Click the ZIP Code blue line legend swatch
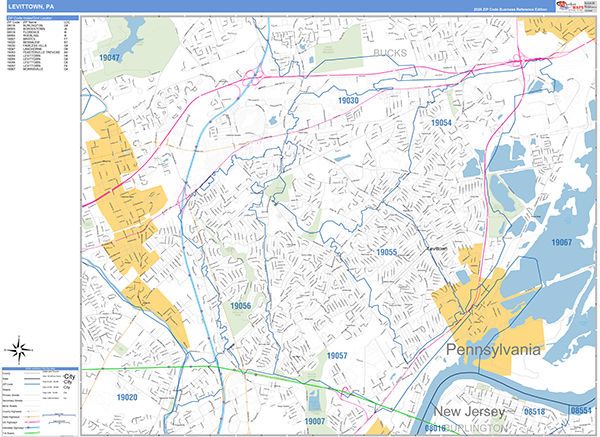Viewport: 600px width, 437px height. [x=32, y=384]
